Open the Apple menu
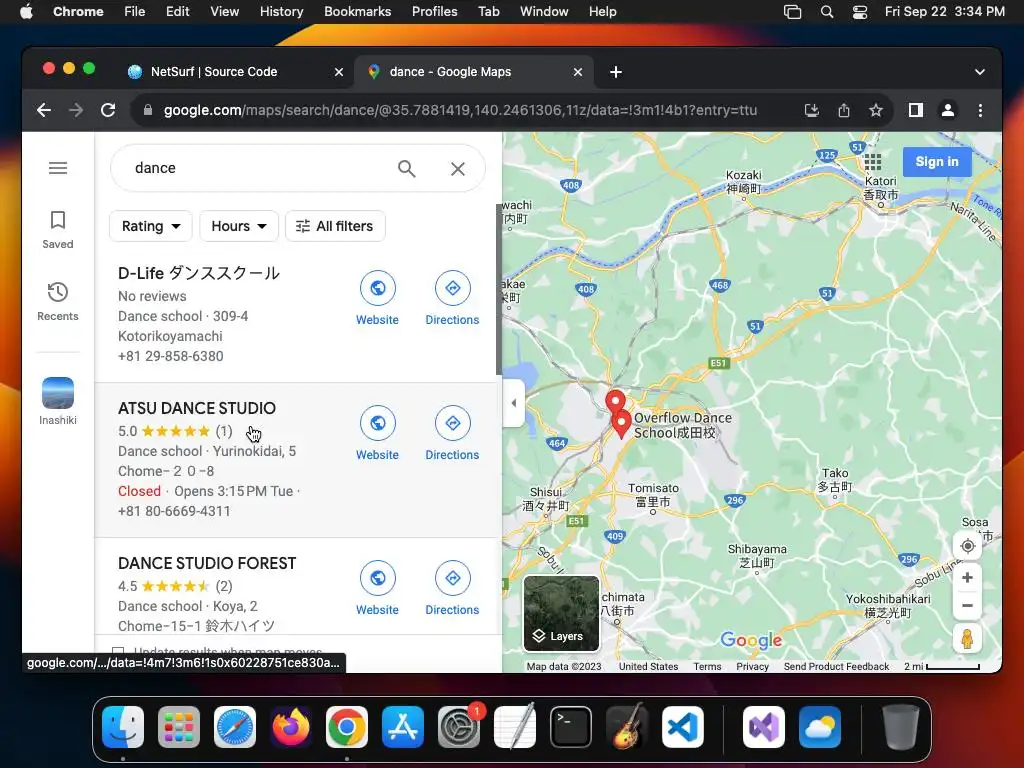This screenshot has height=768, width=1024. tap(26, 12)
